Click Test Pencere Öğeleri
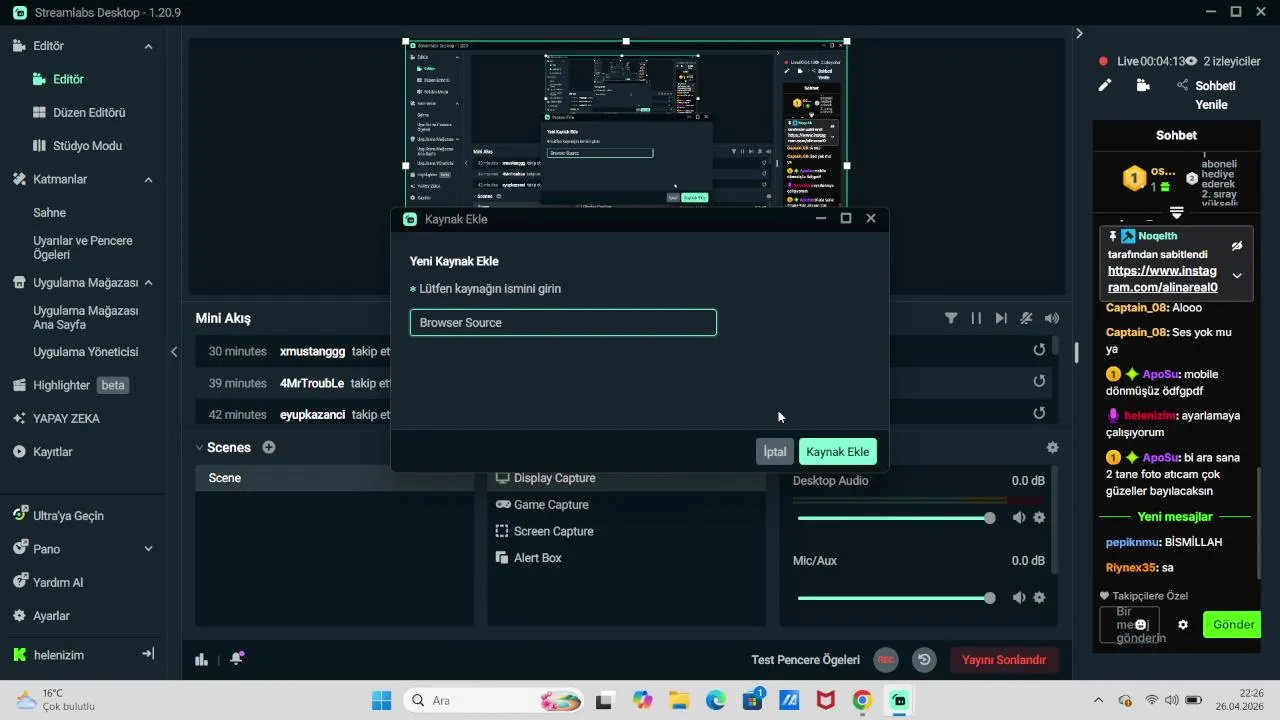This screenshot has width=1280, height=720. pos(806,660)
